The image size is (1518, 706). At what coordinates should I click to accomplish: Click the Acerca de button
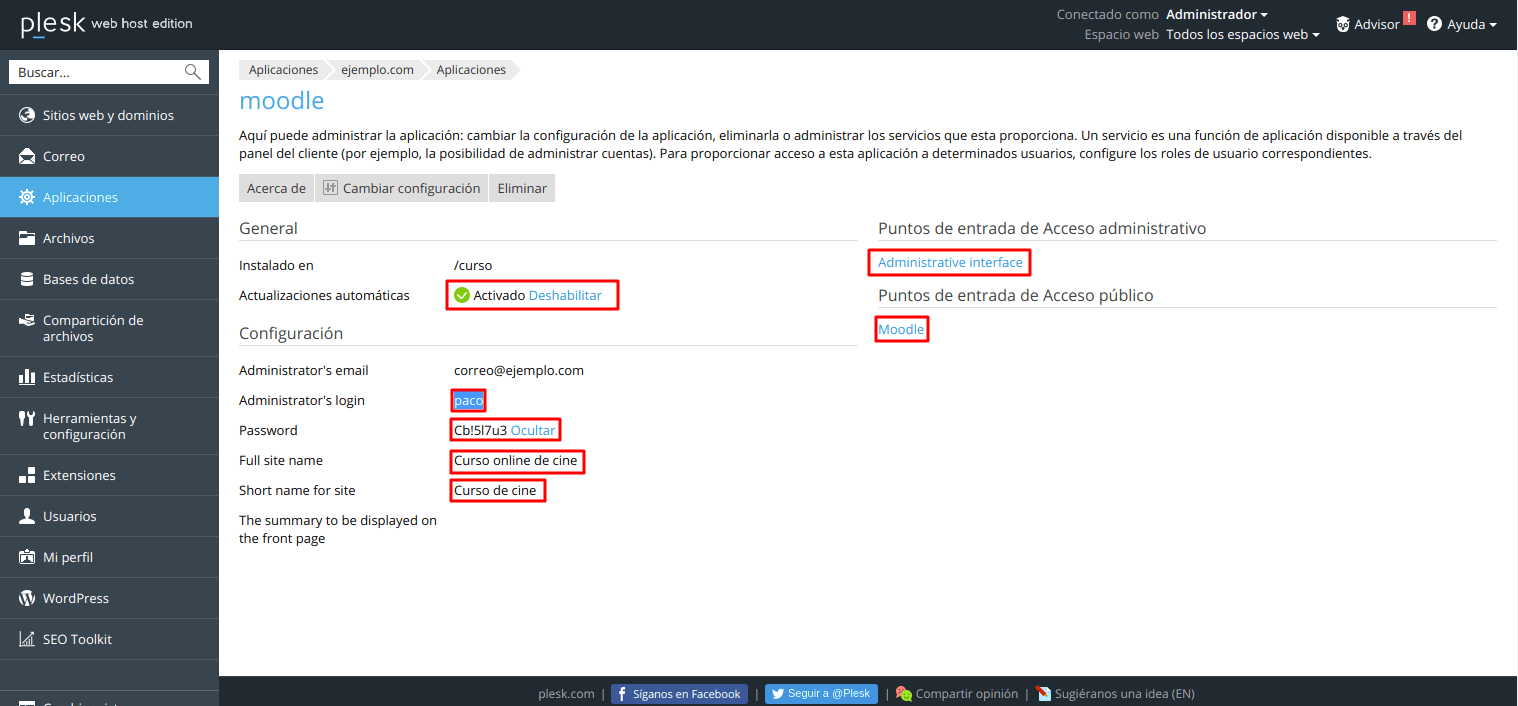point(276,188)
